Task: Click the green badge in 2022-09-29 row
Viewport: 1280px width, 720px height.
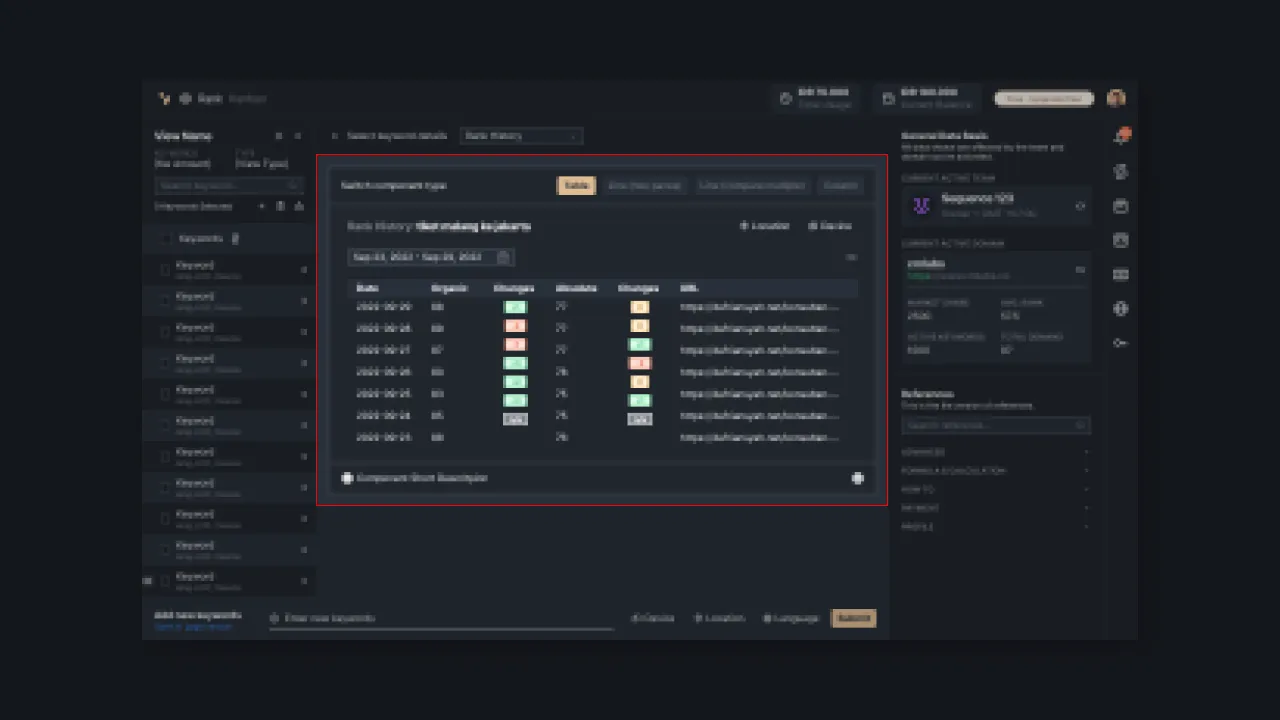Action: pos(515,307)
